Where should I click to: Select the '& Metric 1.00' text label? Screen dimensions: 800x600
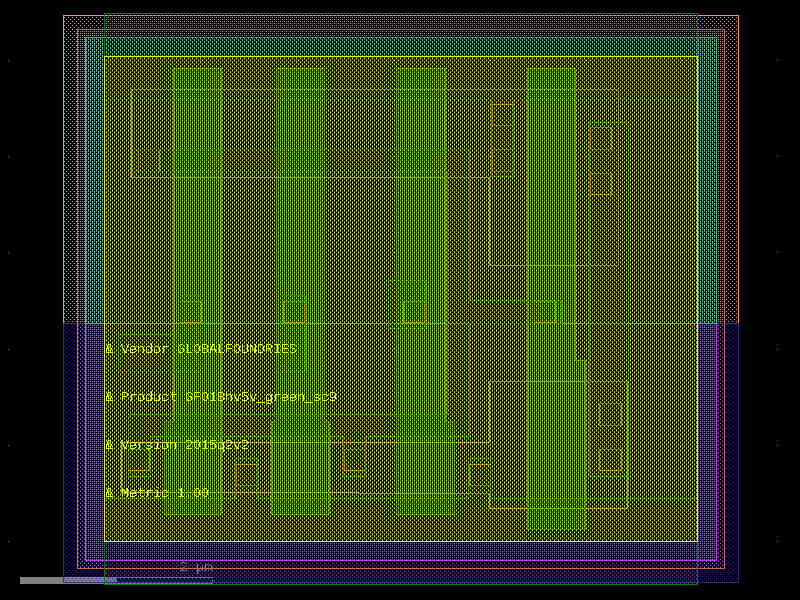click(x=157, y=493)
